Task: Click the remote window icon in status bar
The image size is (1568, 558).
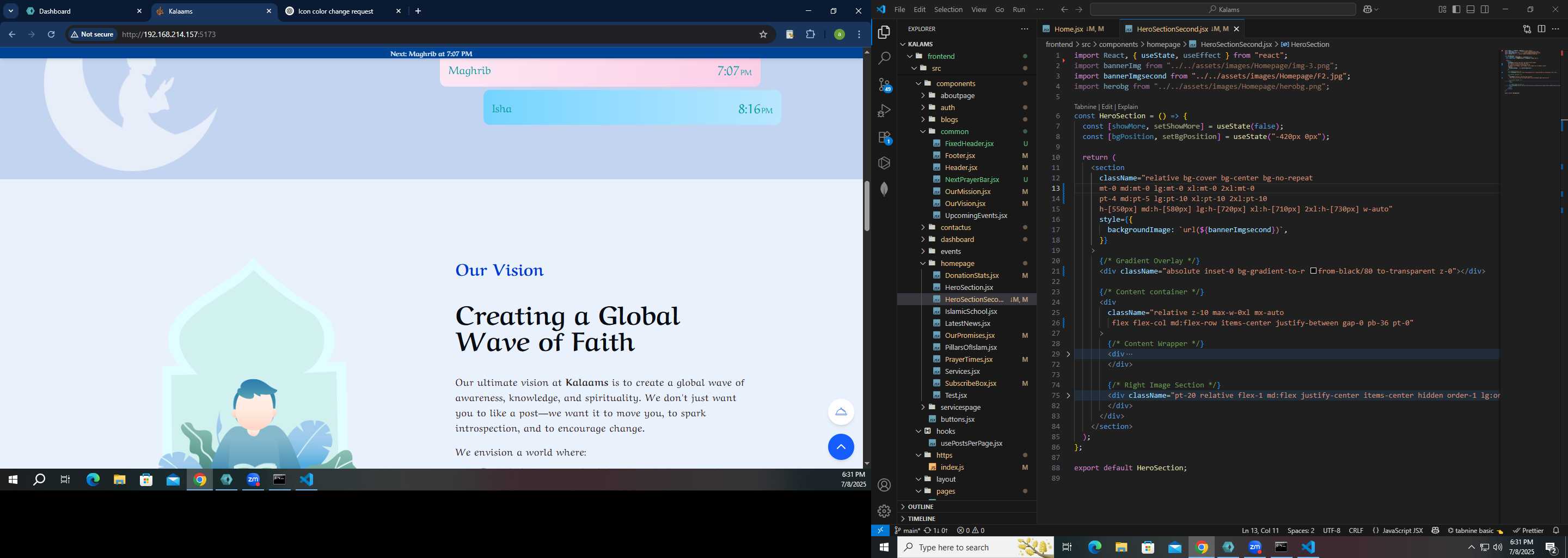Action: click(x=880, y=531)
